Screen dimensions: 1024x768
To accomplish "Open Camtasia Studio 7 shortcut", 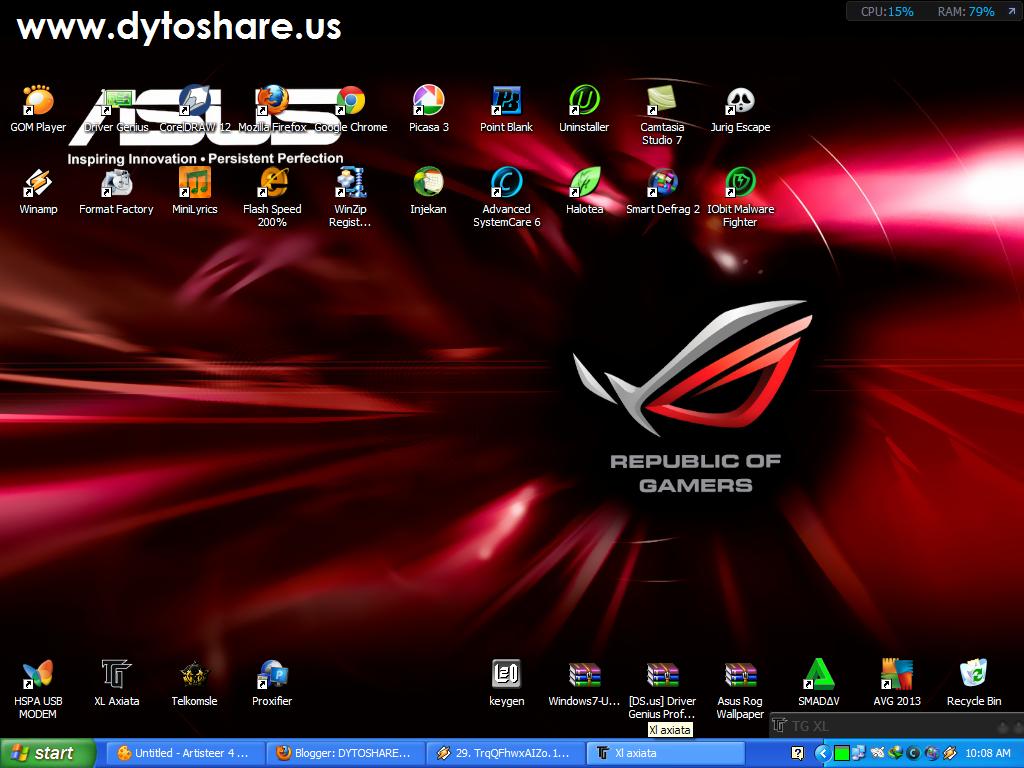I will [662, 115].
